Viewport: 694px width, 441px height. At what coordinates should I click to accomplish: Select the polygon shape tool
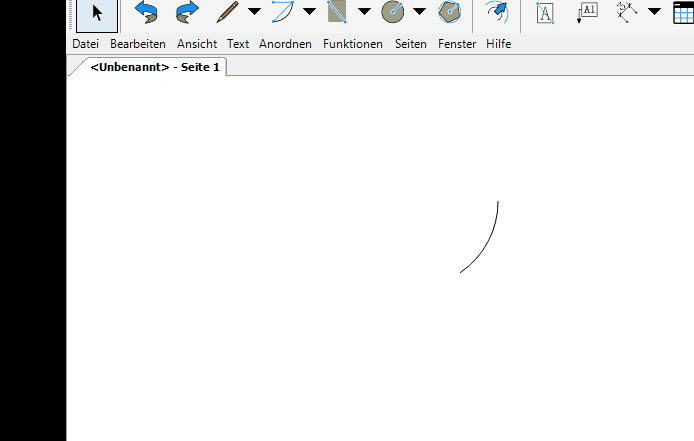pos(450,12)
